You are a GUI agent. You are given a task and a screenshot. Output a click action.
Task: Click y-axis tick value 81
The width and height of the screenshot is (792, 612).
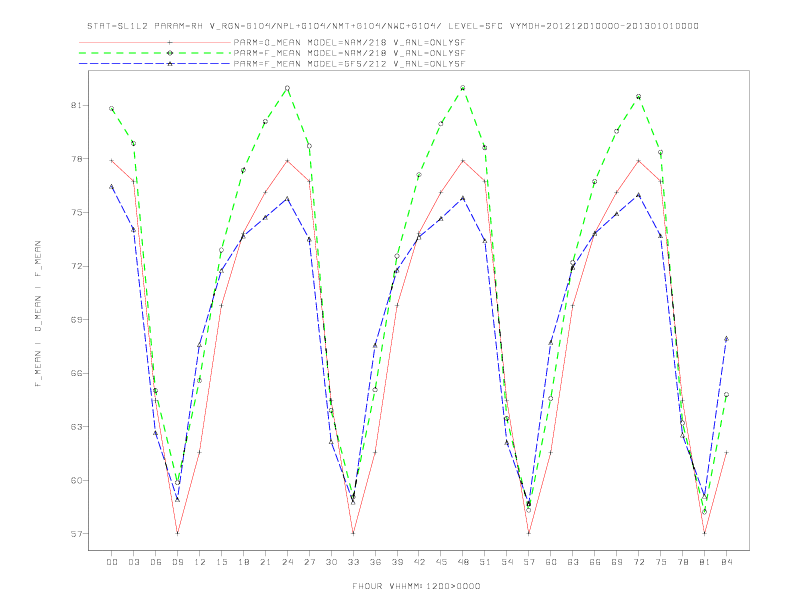[76, 106]
